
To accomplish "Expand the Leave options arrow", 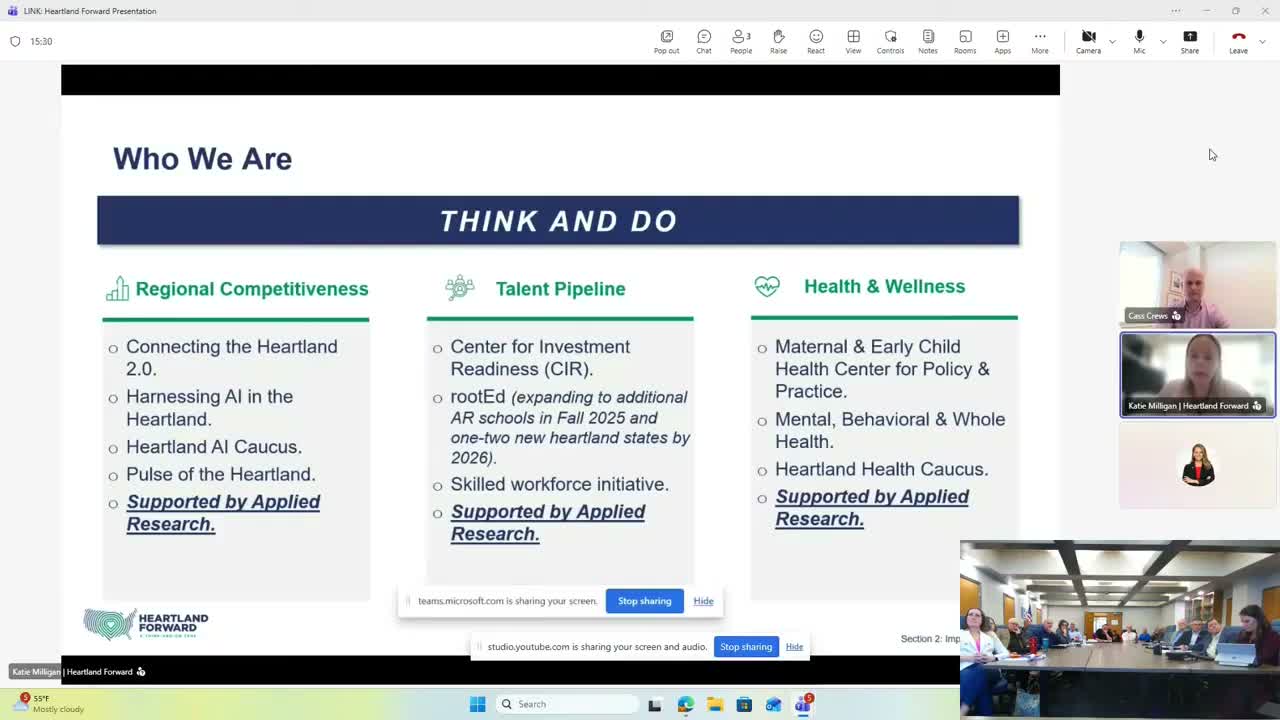I will pos(1262,41).
